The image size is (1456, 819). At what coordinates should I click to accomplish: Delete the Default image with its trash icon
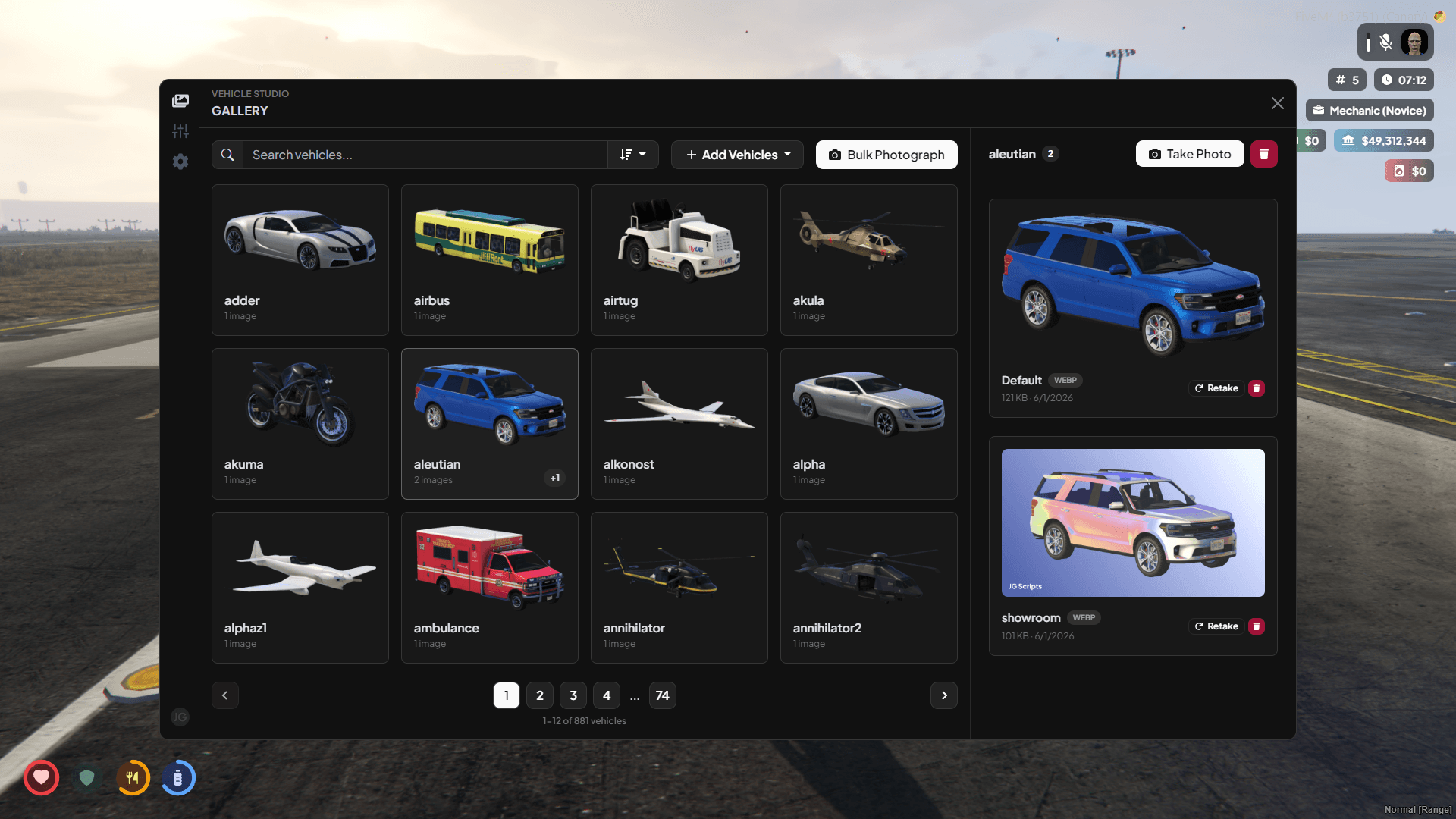click(1257, 388)
